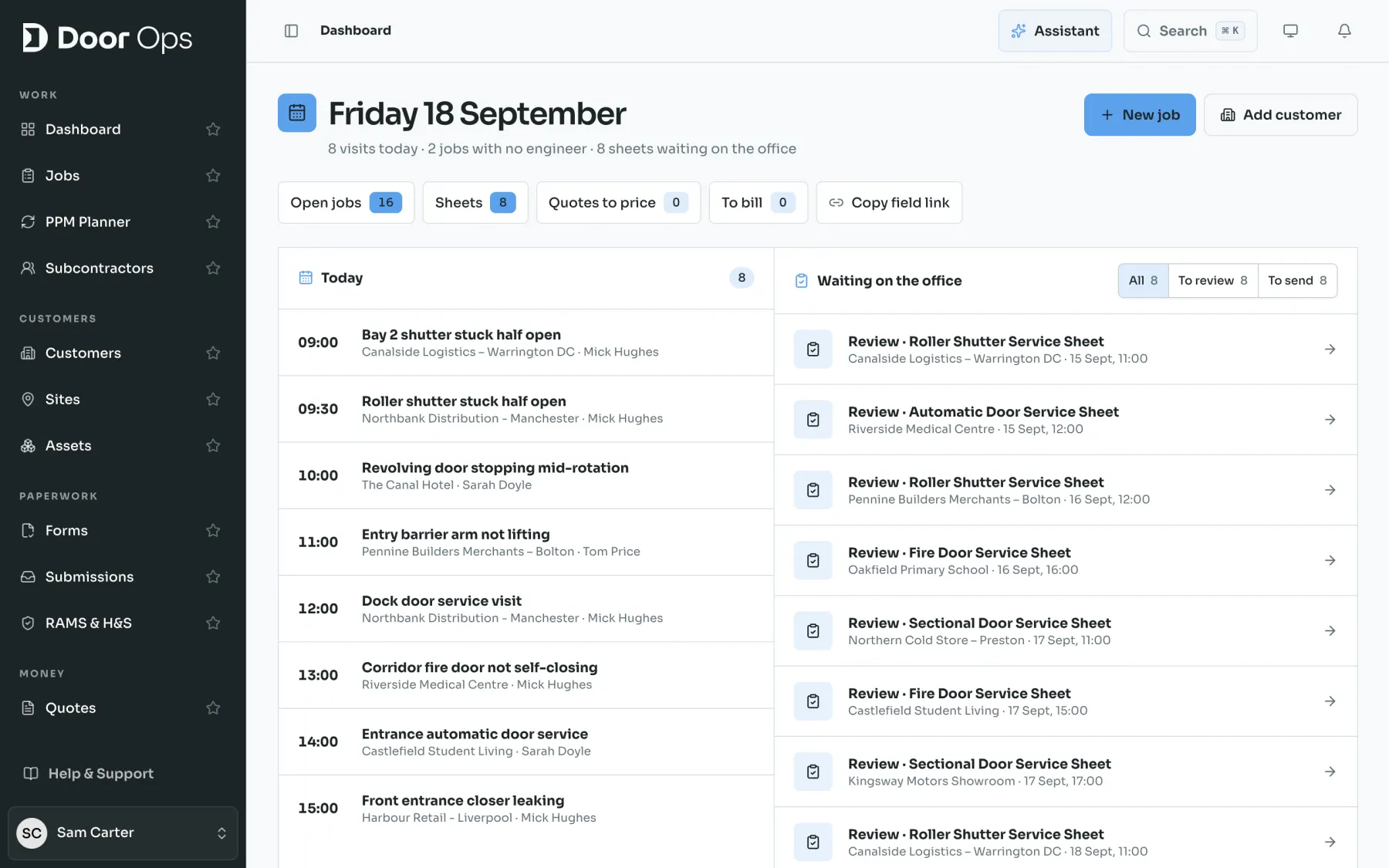
Task: Click the calendar icon beside Friday 18 September
Action: (x=297, y=113)
